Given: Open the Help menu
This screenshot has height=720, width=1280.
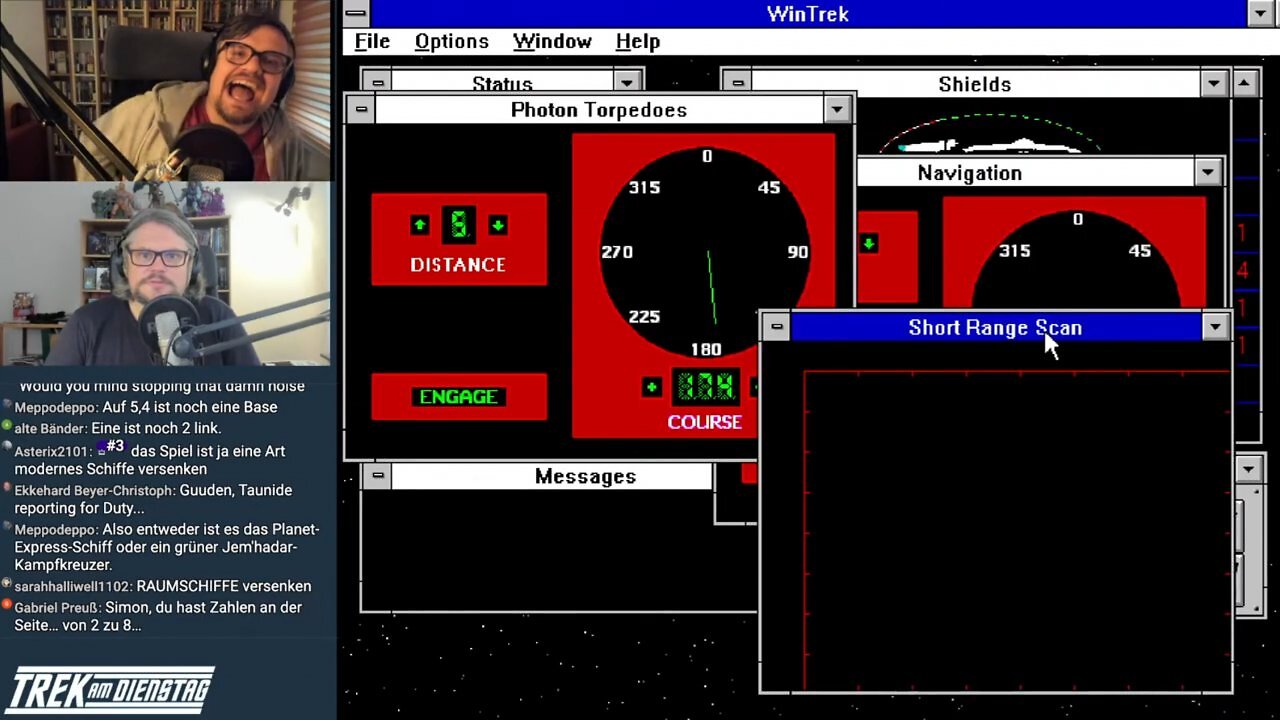Looking at the screenshot, I should coord(637,41).
